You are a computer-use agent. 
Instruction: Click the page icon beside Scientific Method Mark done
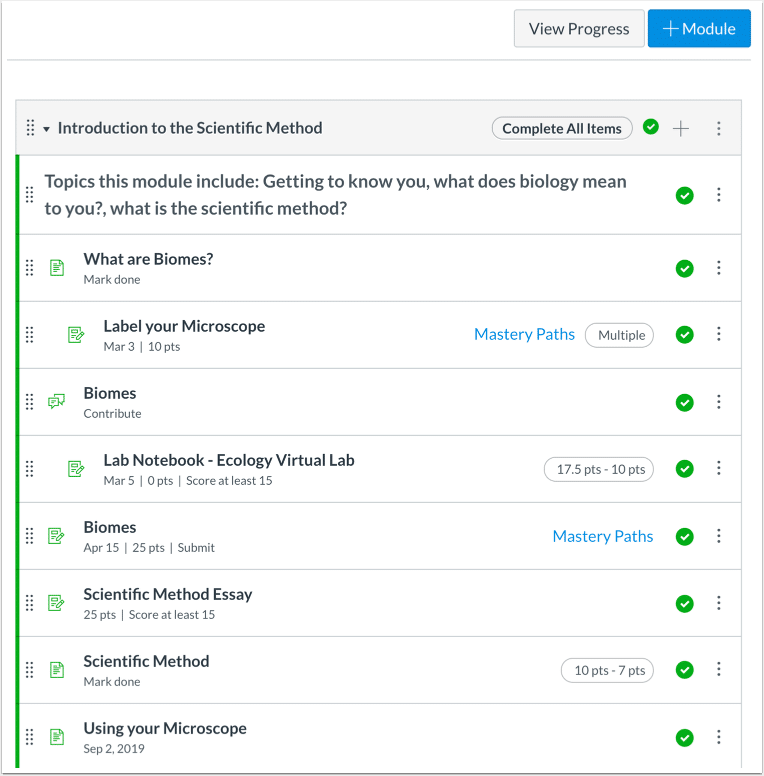pyautogui.click(x=57, y=670)
